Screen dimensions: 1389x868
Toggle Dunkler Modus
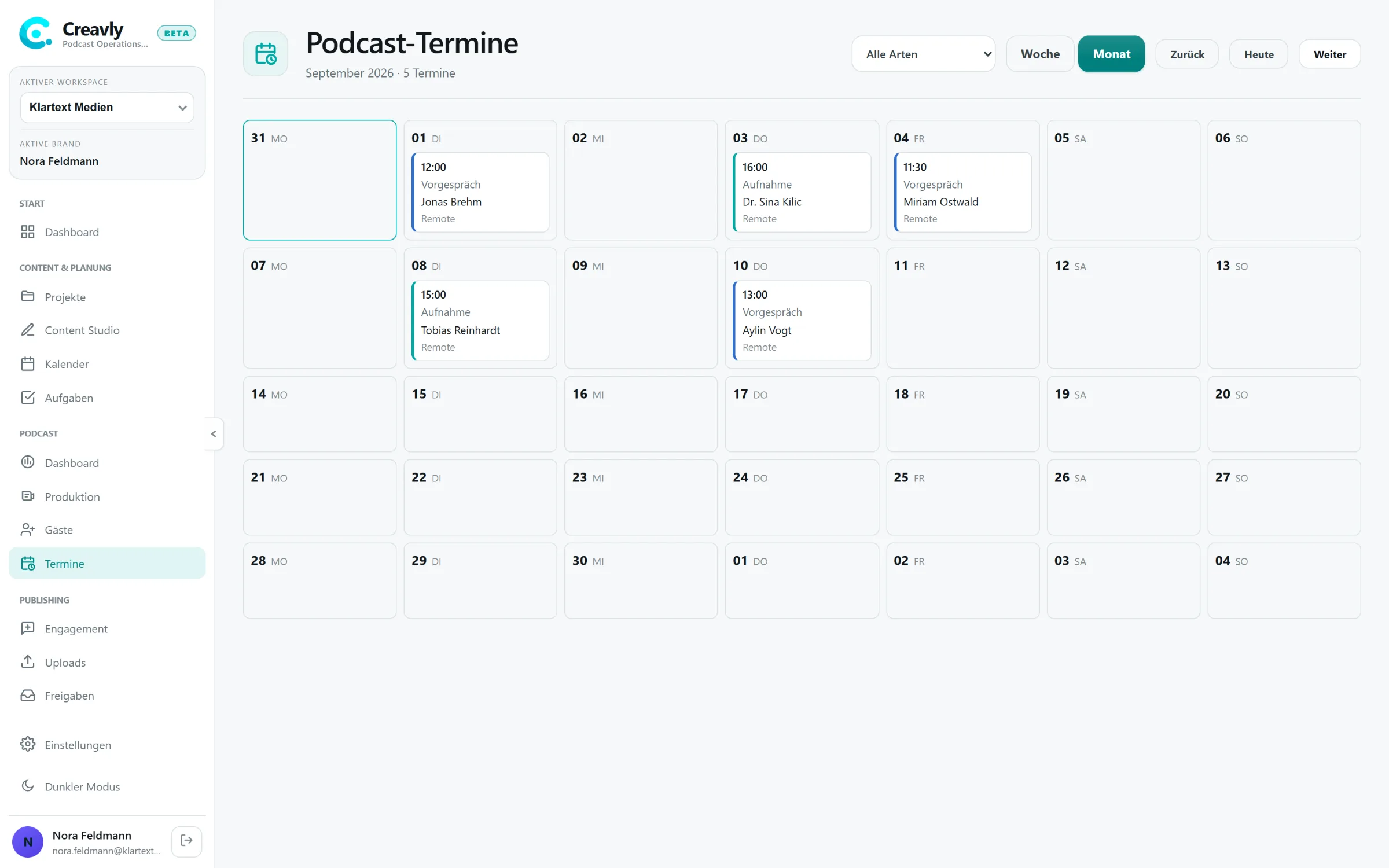tap(107, 786)
